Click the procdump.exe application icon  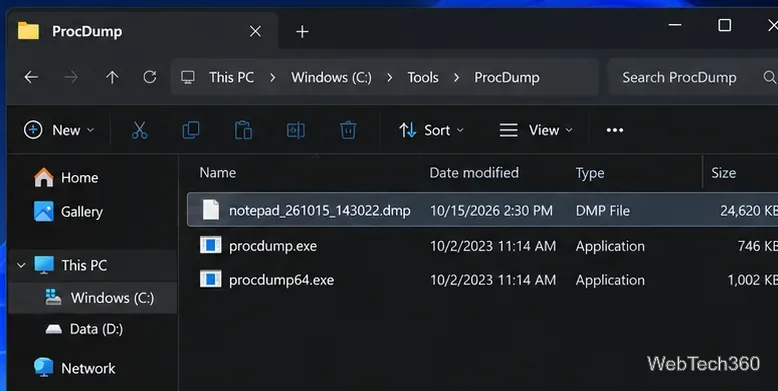pos(210,245)
